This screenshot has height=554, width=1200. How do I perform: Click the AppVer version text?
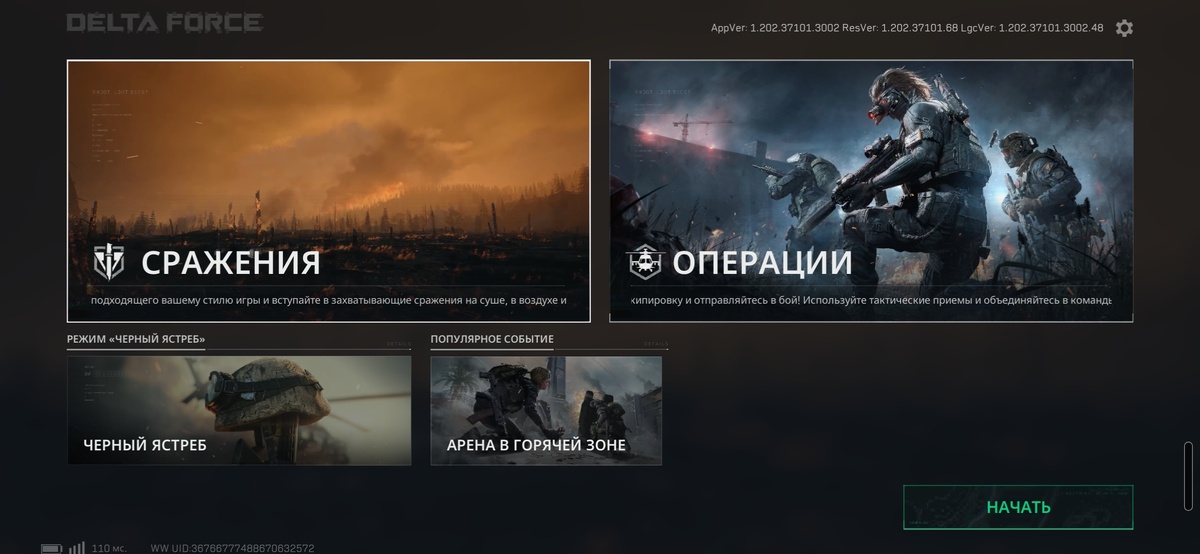click(x=774, y=28)
